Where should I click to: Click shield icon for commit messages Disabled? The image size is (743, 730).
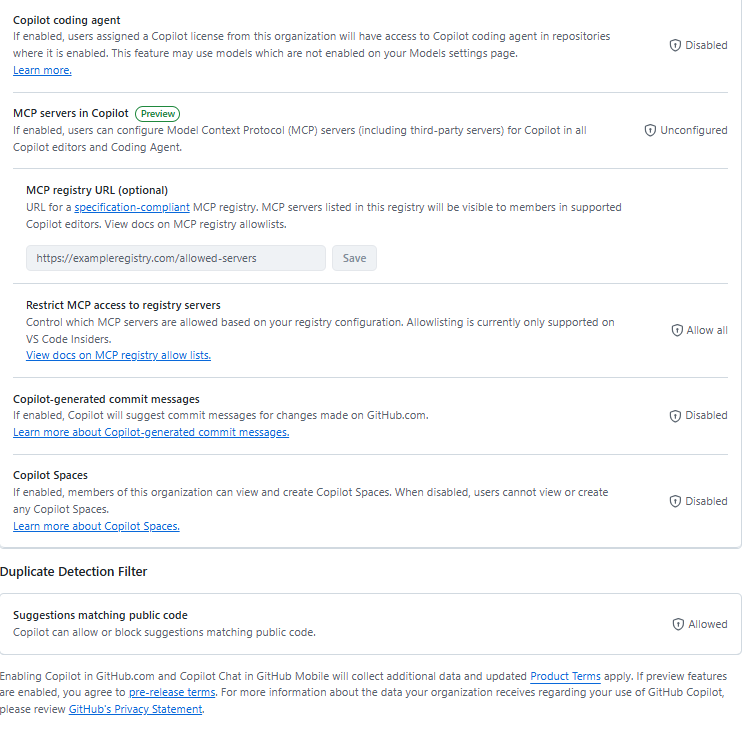pos(675,416)
